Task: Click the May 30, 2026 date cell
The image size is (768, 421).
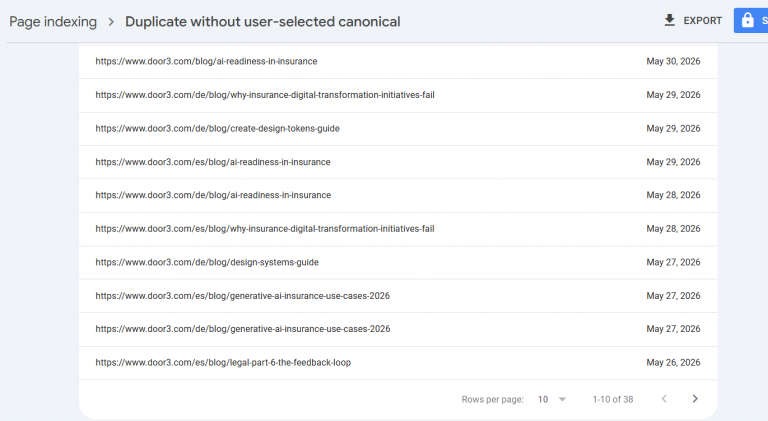Action: point(673,61)
